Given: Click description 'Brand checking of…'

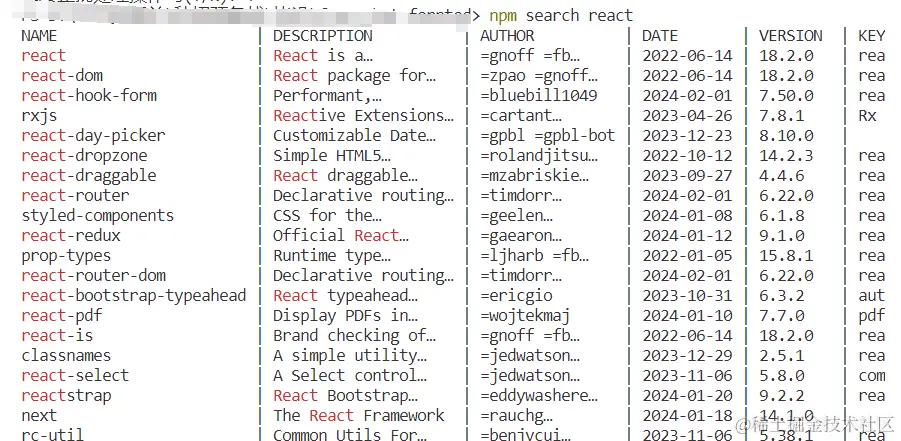Looking at the screenshot, I should (355, 335).
